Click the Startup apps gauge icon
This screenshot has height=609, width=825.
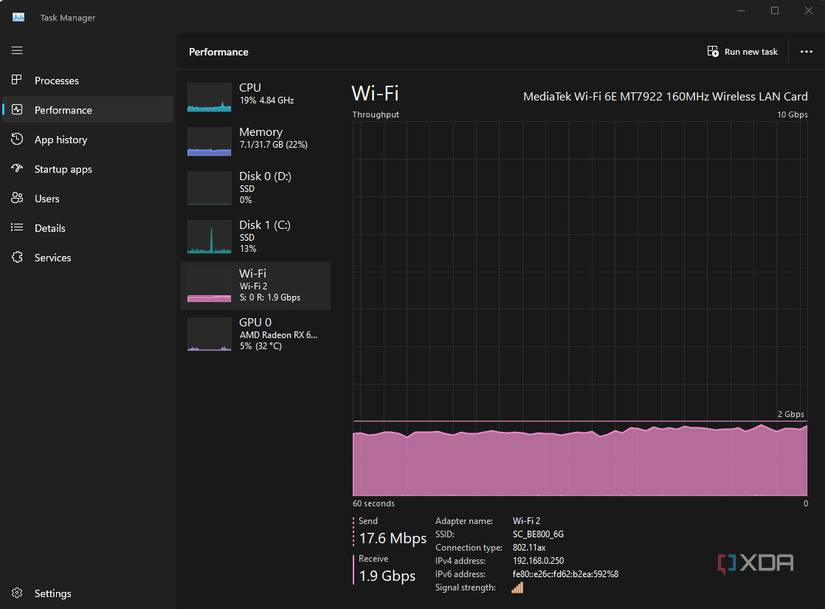[x=17, y=168]
